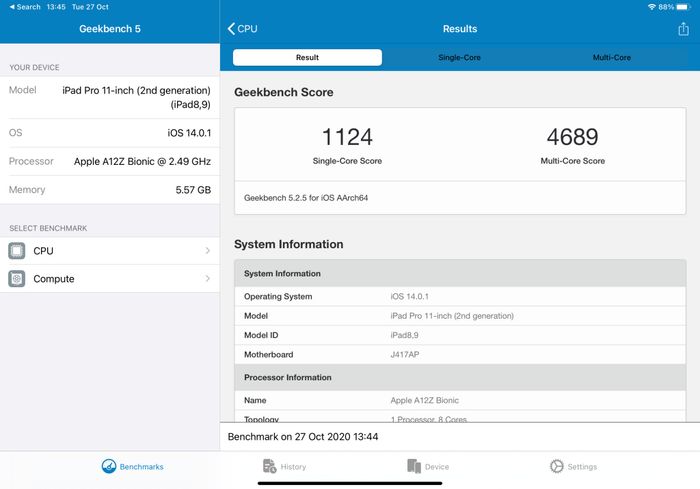Select the CPU benchmark row
The image size is (700, 489).
(x=110, y=251)
